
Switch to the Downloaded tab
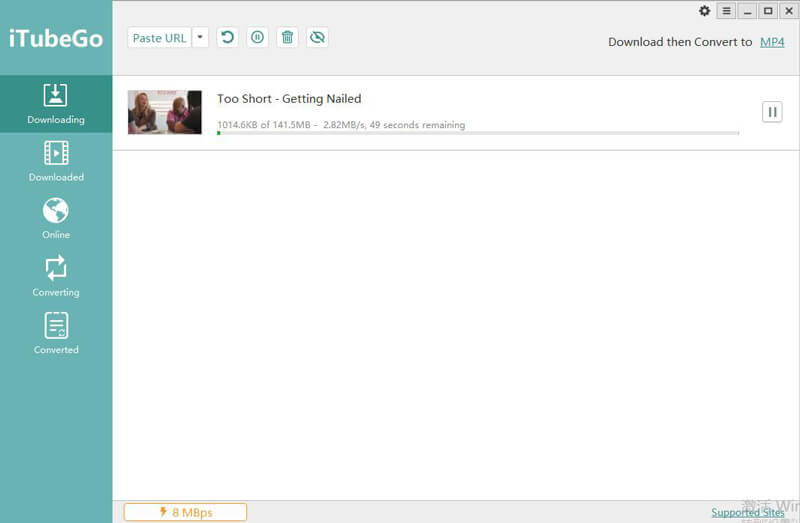pyautogui.click(x=56, y=161)
